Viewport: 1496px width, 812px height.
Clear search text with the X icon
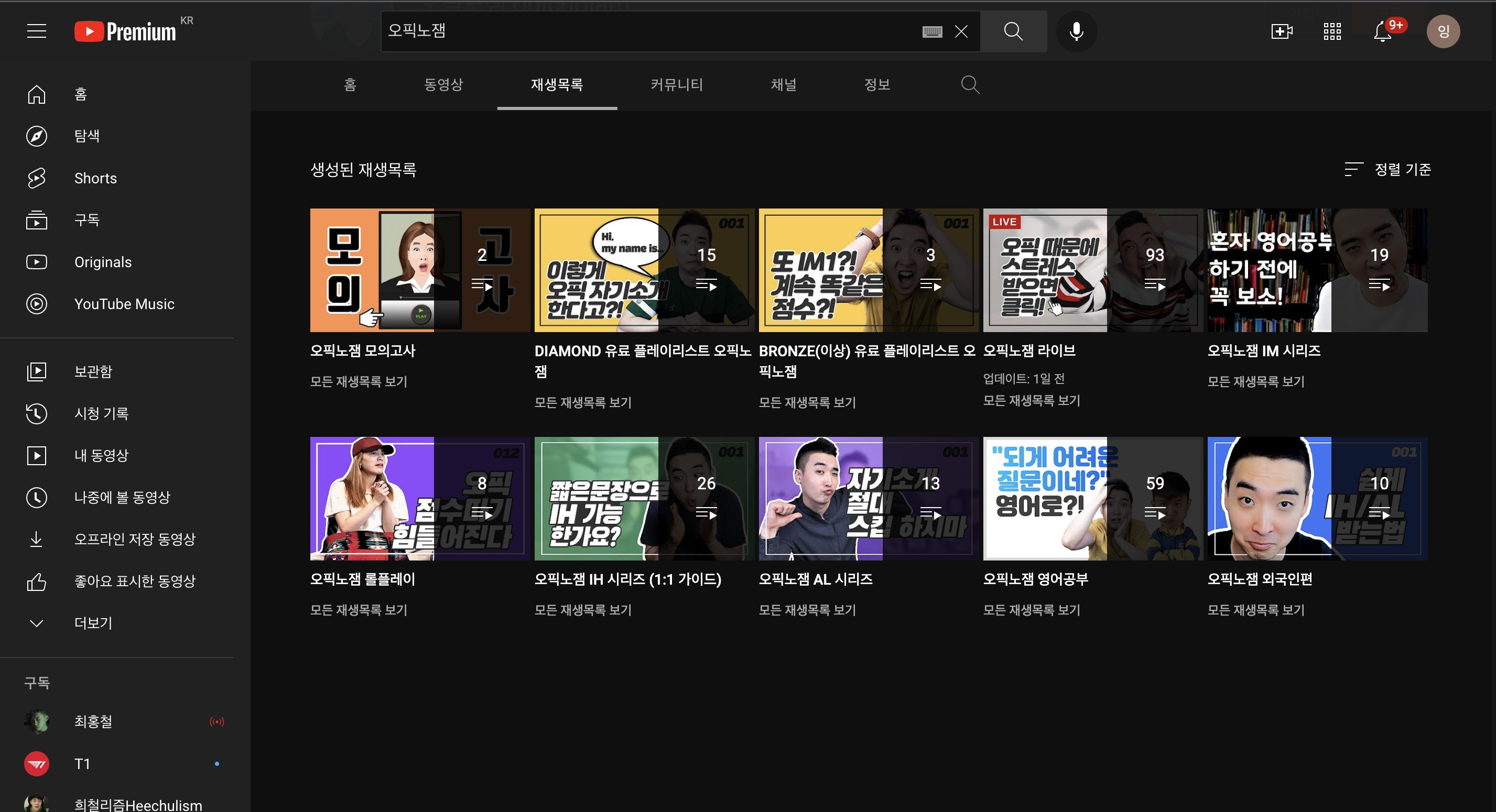(x=961, y=31)
